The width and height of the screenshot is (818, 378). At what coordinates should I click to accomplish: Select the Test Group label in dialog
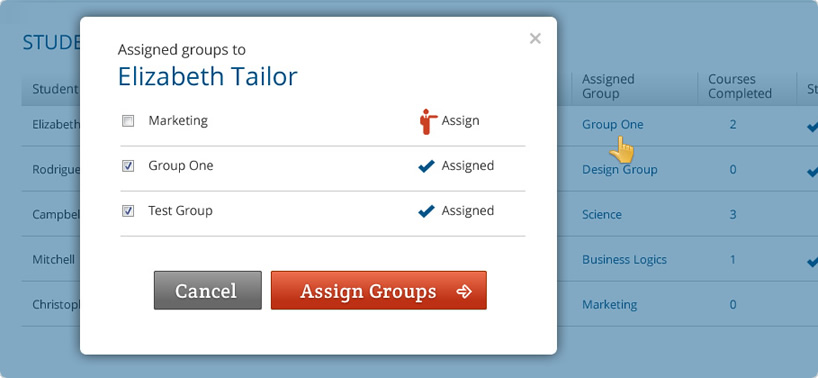[181, 211]
